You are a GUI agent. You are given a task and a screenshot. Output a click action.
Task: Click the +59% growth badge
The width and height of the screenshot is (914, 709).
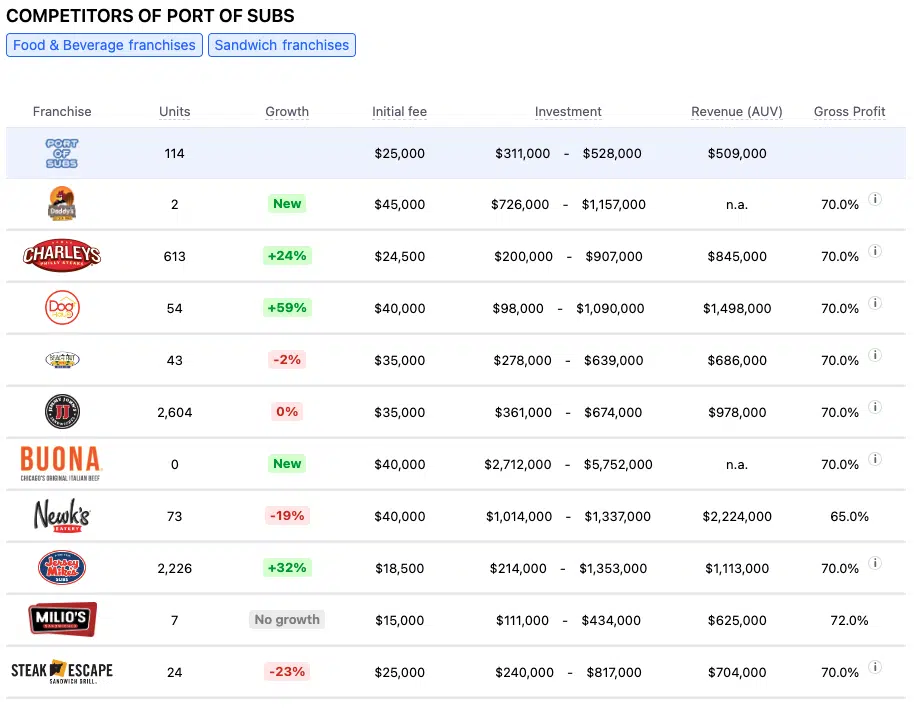tap(287, 308)
